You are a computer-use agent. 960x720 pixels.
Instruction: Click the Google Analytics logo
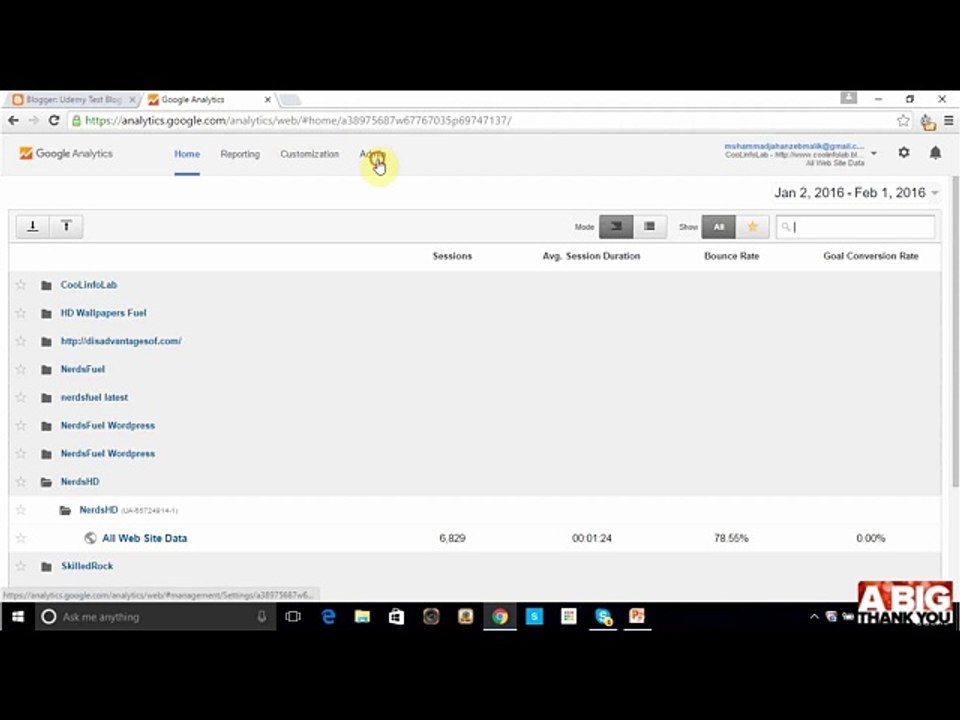66,154
